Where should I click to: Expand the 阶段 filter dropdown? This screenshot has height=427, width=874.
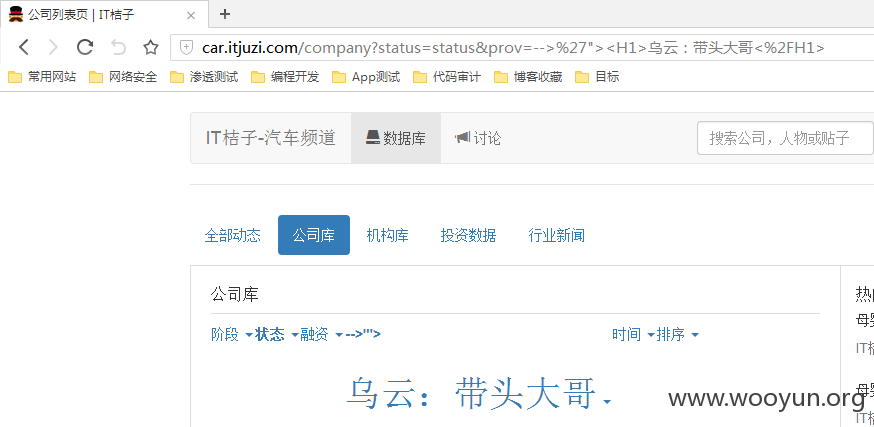[x=231, y=334]
